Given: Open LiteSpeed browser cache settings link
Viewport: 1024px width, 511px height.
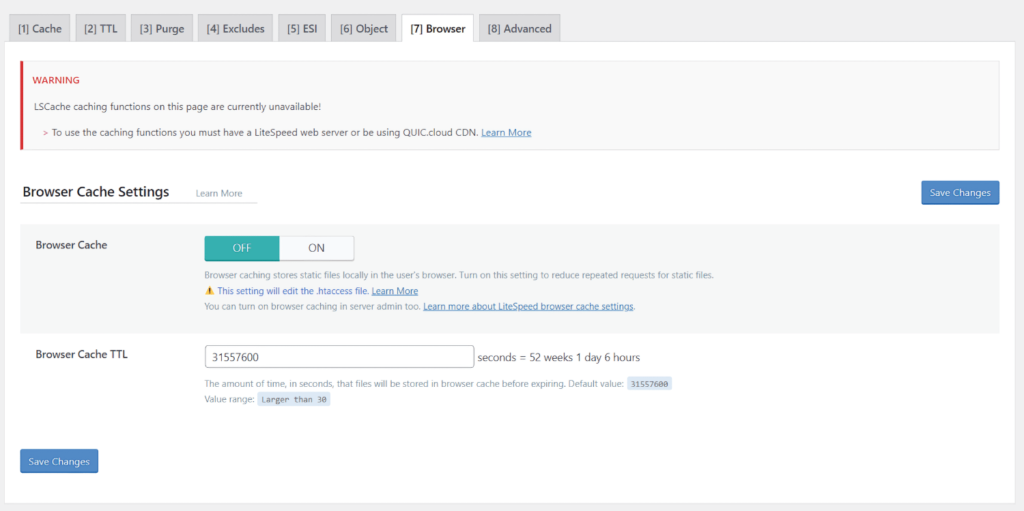Looking at the screenshot, I should pyautogui.click(x=528, y=306).
